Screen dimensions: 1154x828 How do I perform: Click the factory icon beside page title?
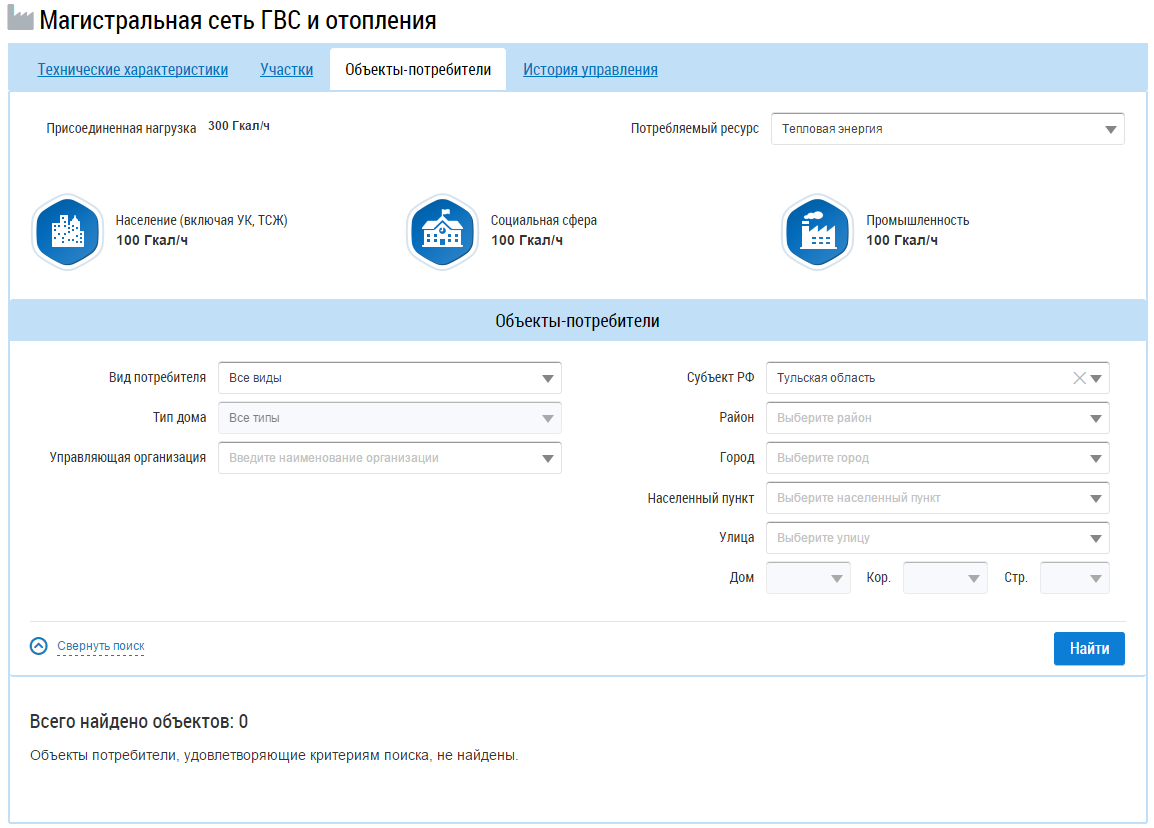pos(20,20)
